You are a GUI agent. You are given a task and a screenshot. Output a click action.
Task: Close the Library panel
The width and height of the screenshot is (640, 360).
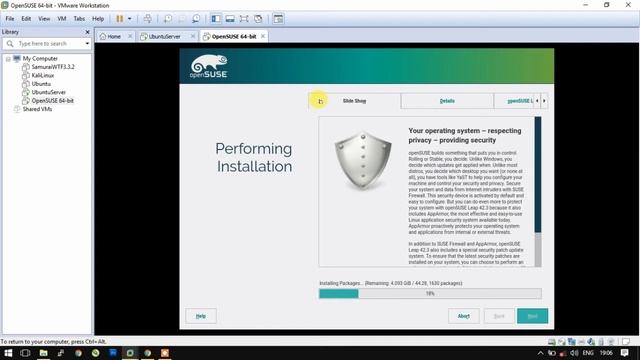tap(87, 32)
